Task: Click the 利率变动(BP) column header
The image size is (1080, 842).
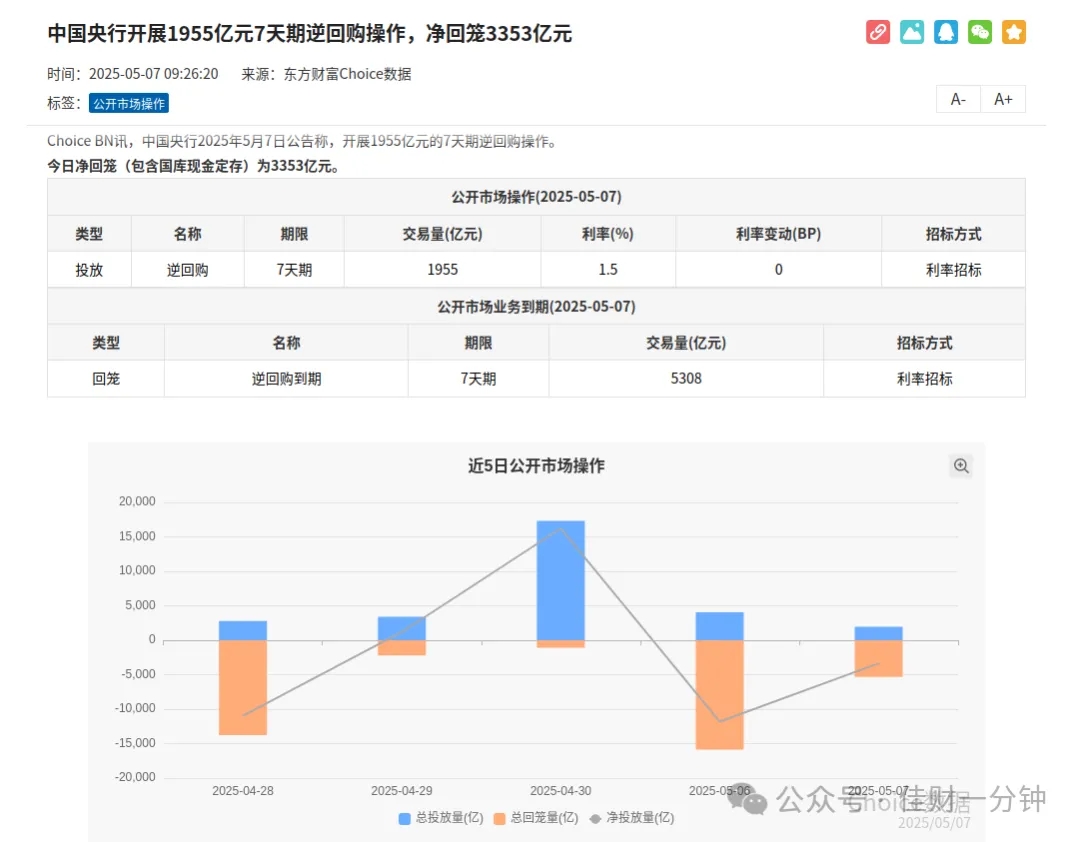Action: click(778, 234)
